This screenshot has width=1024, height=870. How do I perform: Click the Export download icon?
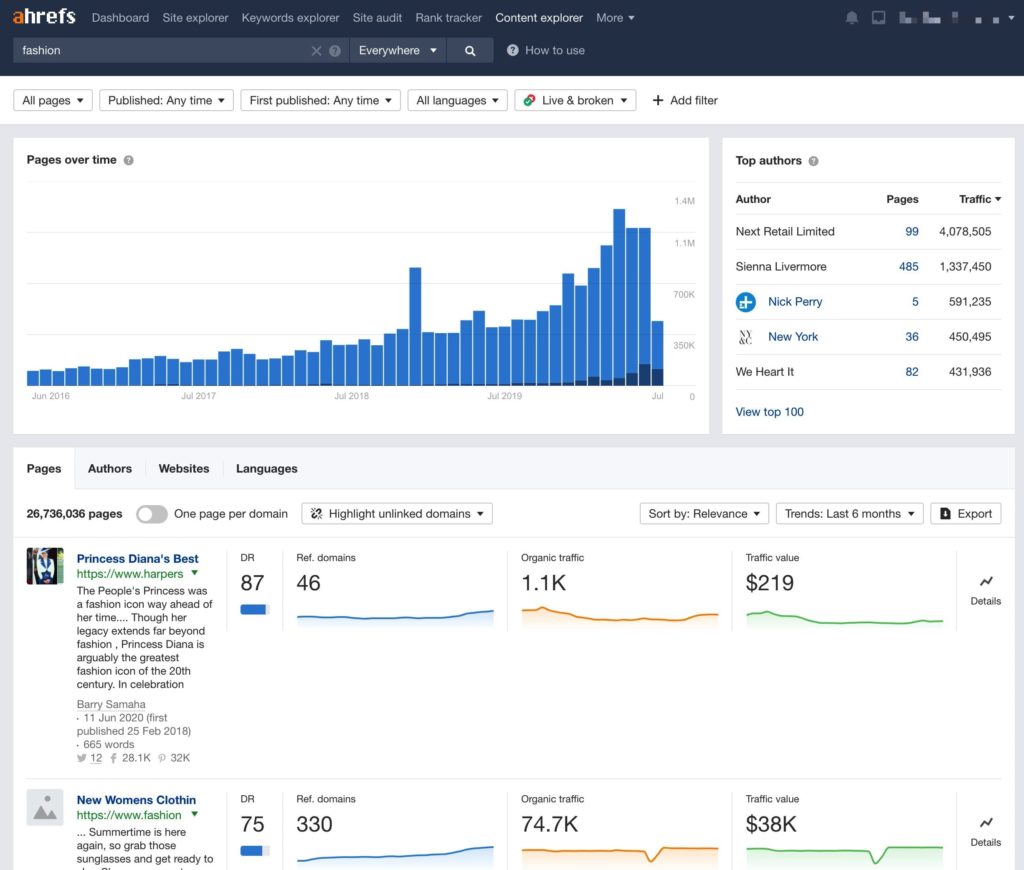pos(945,513)
